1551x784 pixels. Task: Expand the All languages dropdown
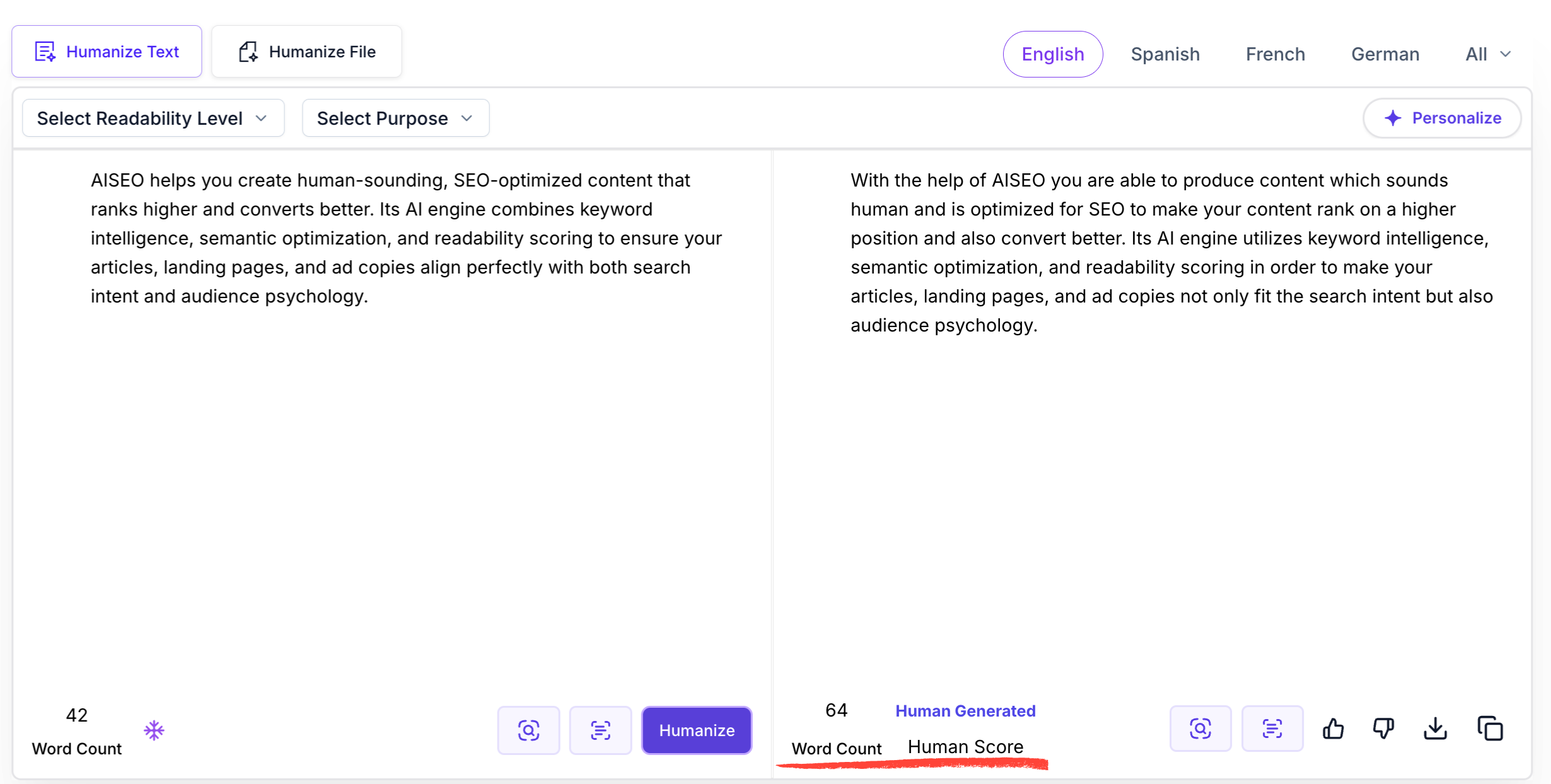(1488, 54)
